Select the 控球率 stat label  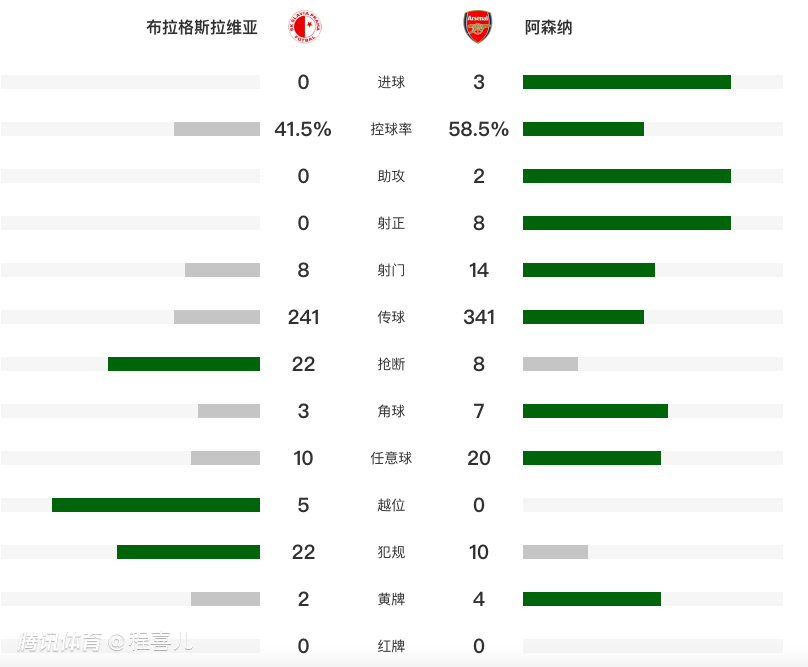point(391,129)
